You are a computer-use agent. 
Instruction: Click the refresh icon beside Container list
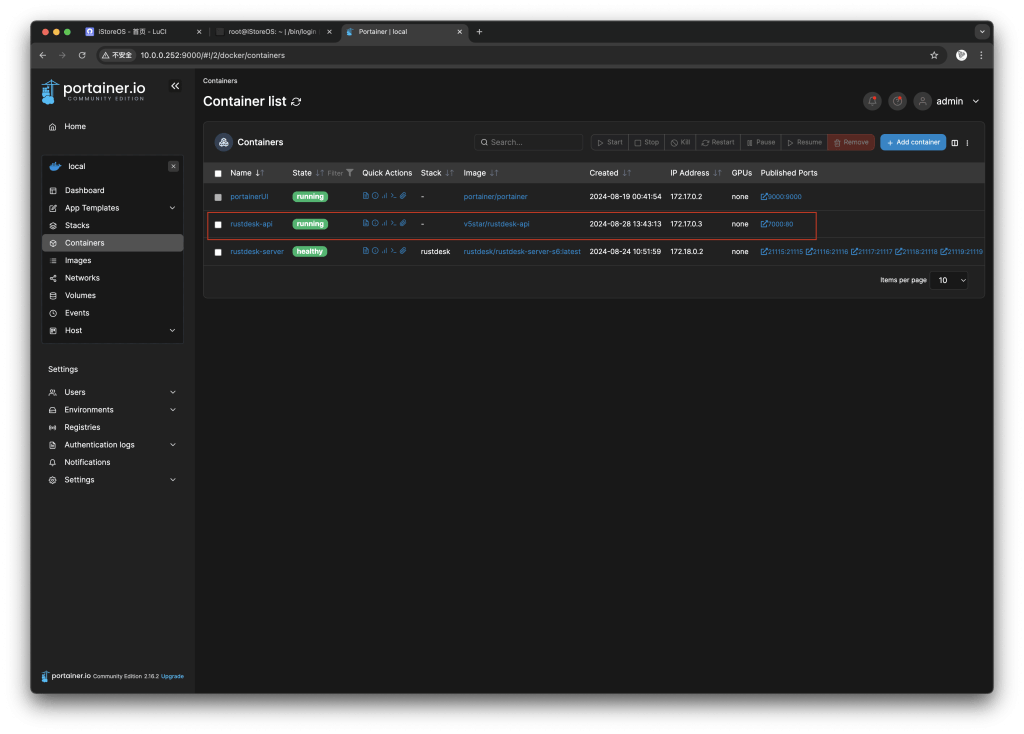click(296, 102)
